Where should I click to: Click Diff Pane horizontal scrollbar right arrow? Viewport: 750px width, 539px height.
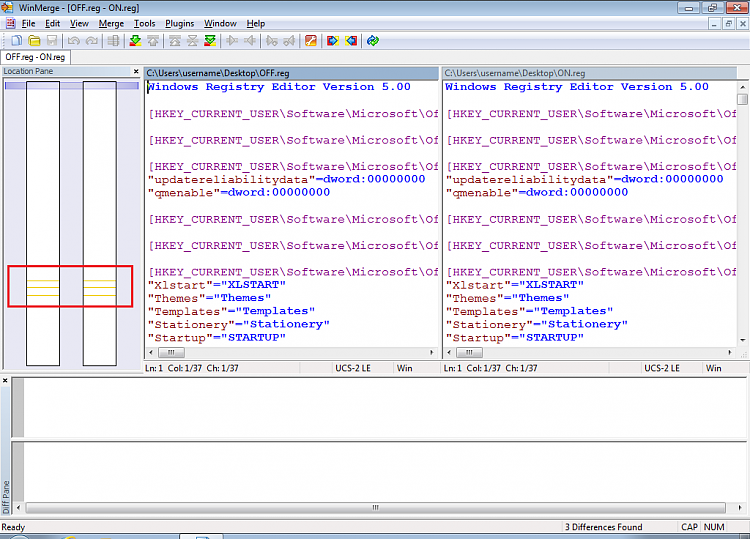tap(740, 507)
